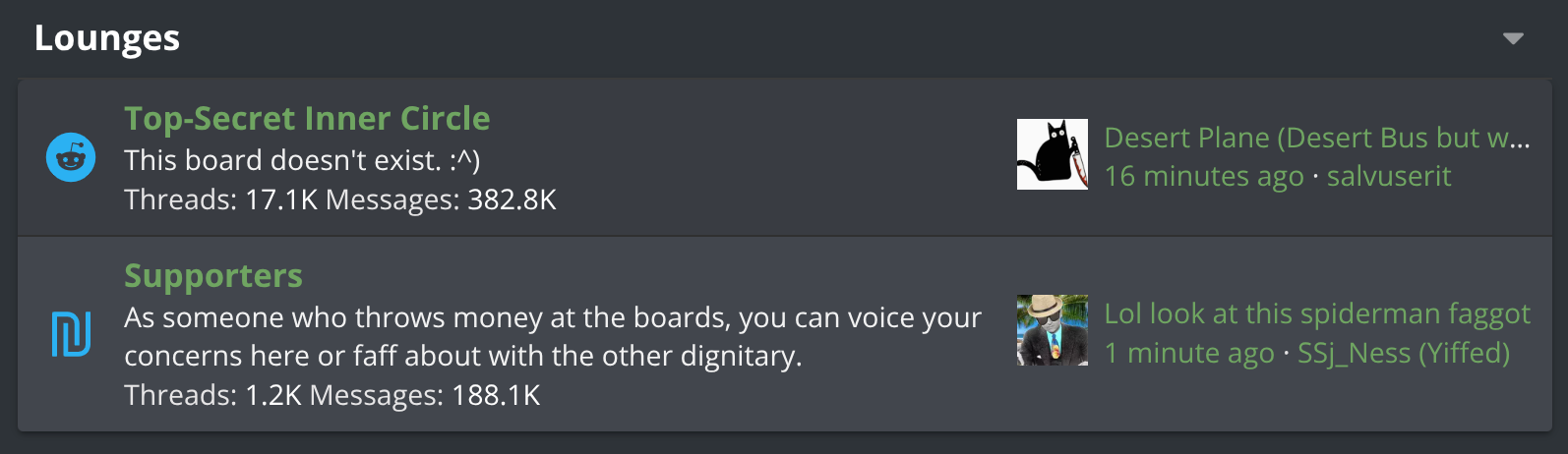Click the black cat with knife avatar
The height and width of the screenshot is (454, 1568).
pos(1053,154)
